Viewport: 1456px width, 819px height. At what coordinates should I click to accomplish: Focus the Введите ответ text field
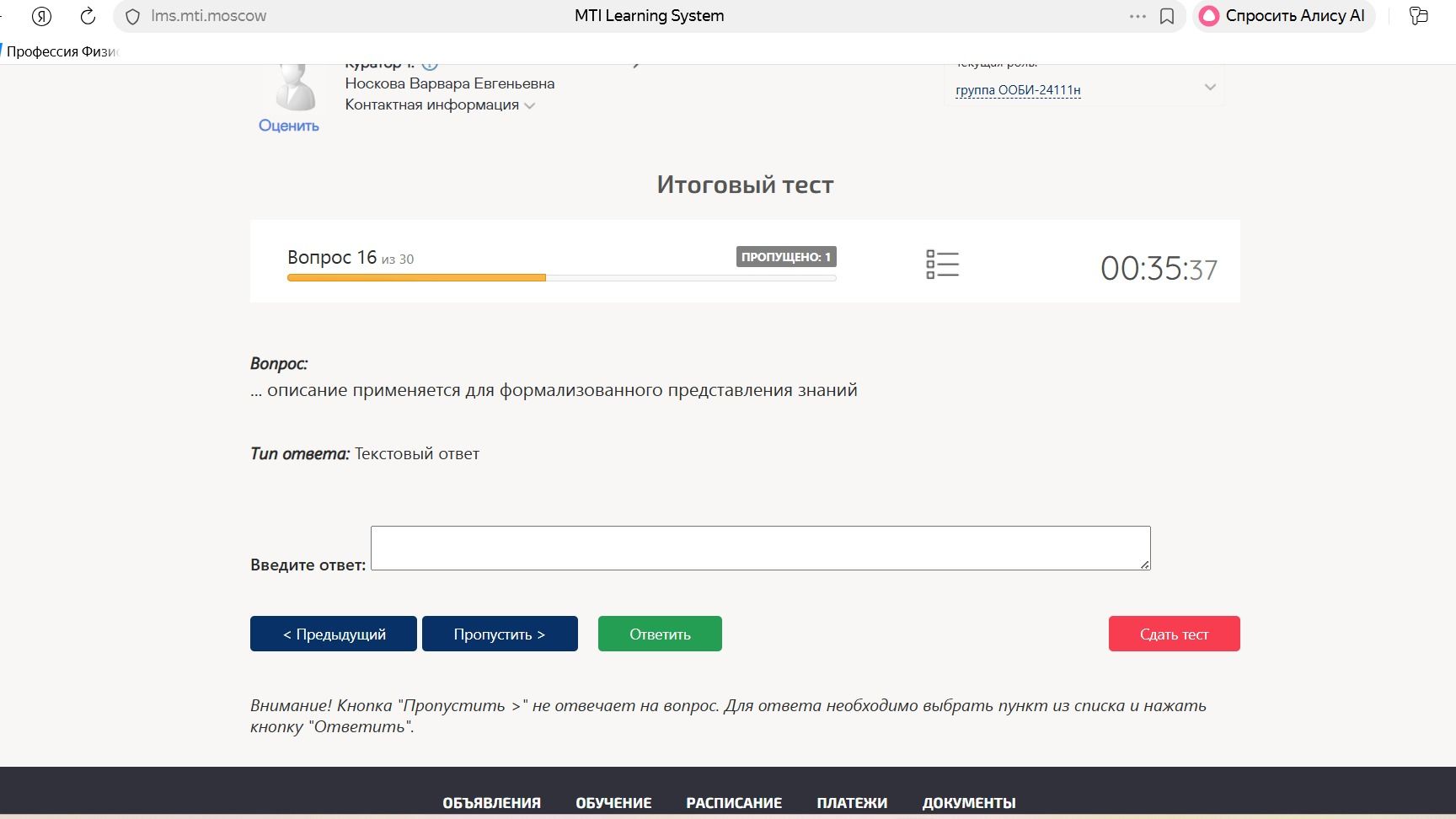pos(760,548)
